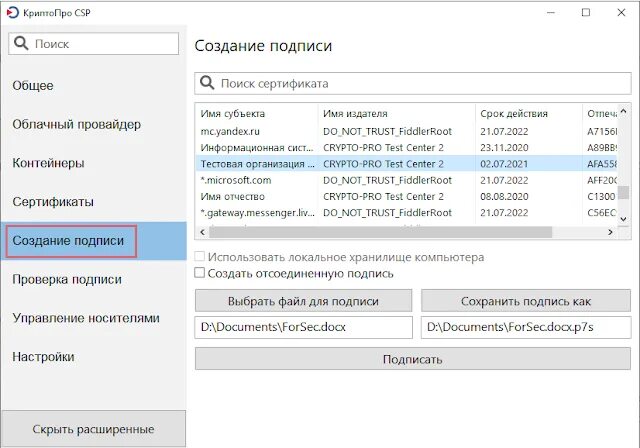
Task: Click the ForSec.docx.p7s output path field
Action: coord(526,327)
